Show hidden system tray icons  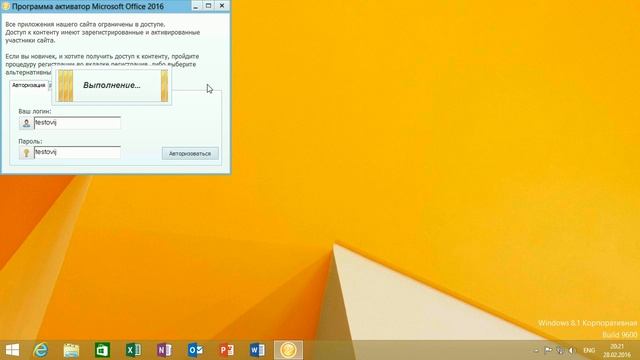(536, 350)
